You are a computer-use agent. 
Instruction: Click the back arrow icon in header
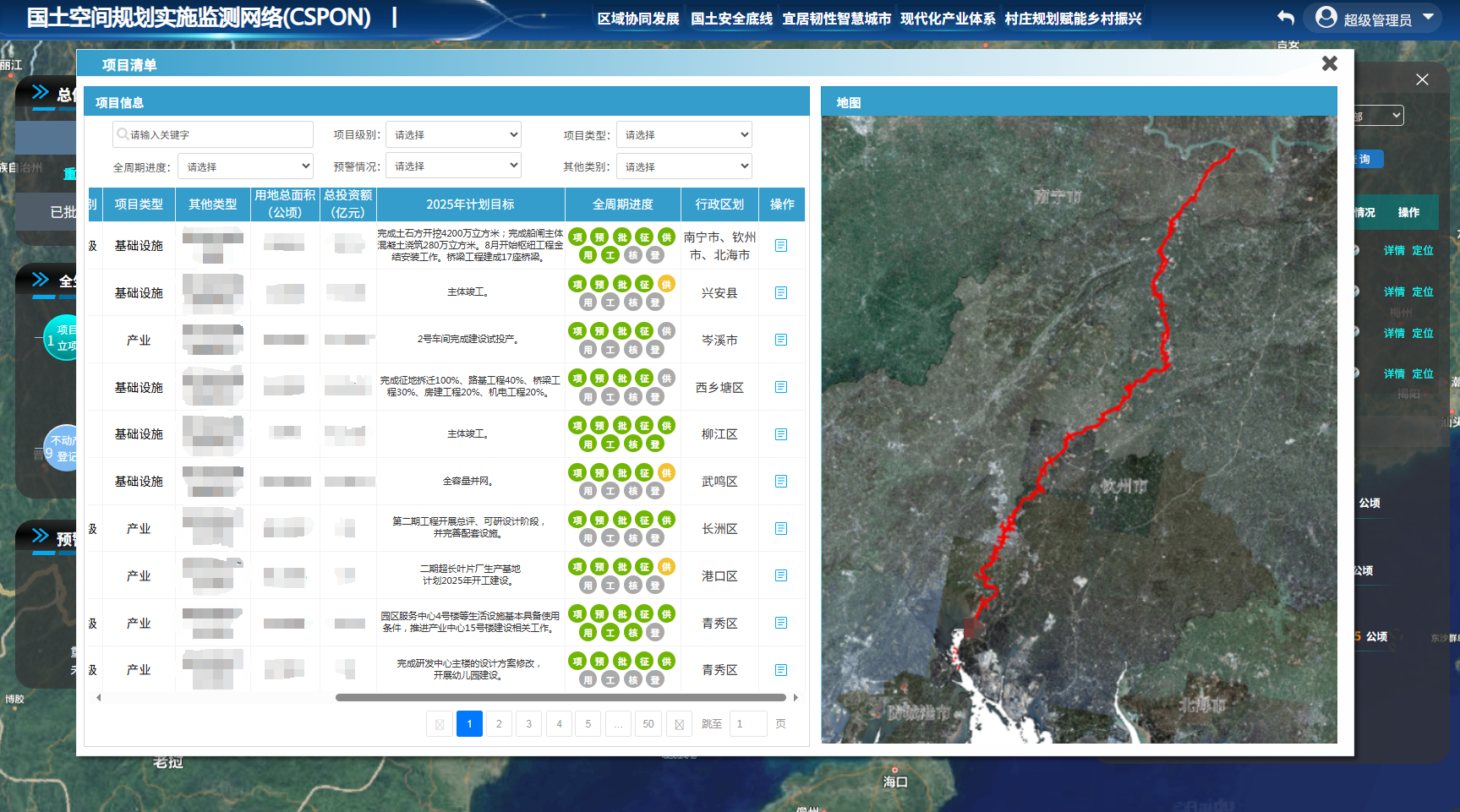point(1286,18)
